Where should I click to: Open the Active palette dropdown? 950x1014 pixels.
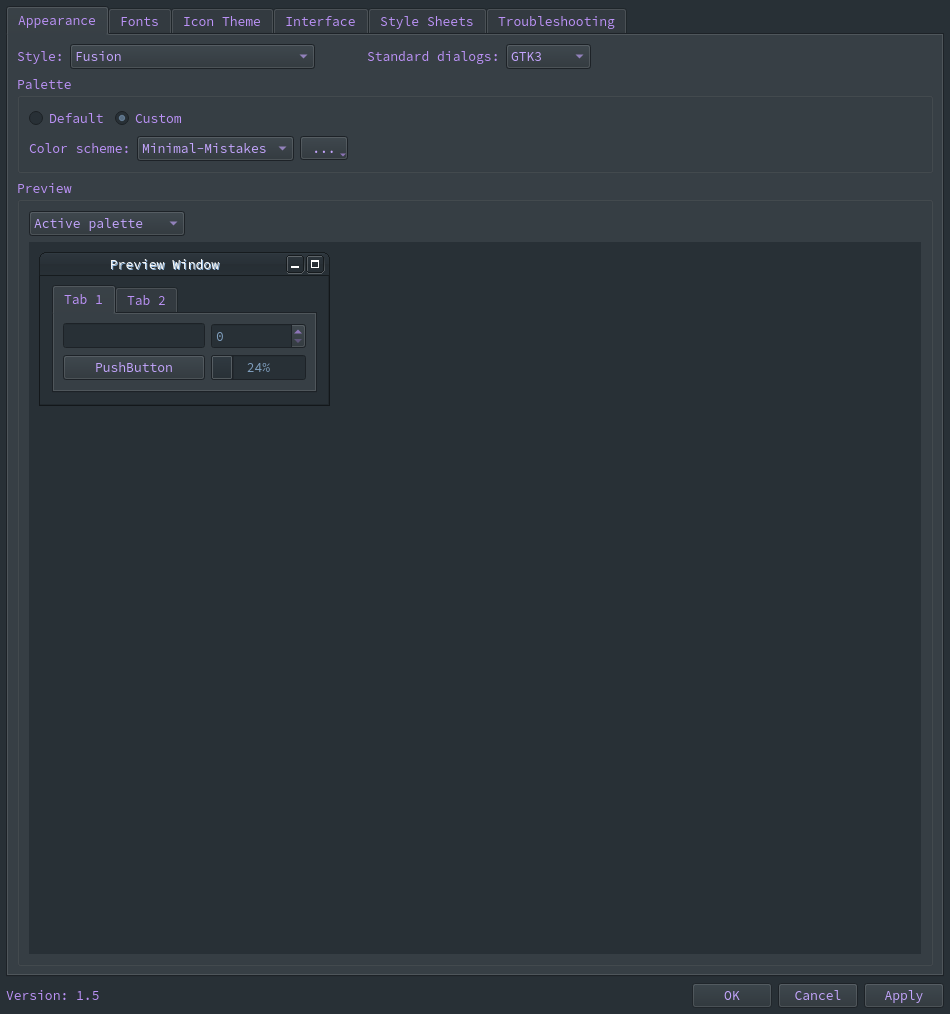coord(107,223)
